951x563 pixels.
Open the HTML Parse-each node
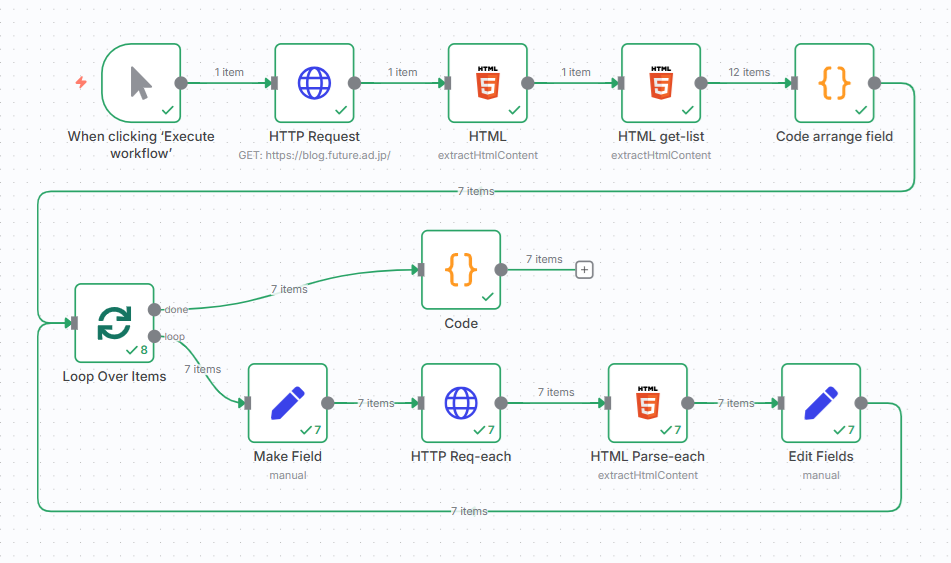coord(647,403)
